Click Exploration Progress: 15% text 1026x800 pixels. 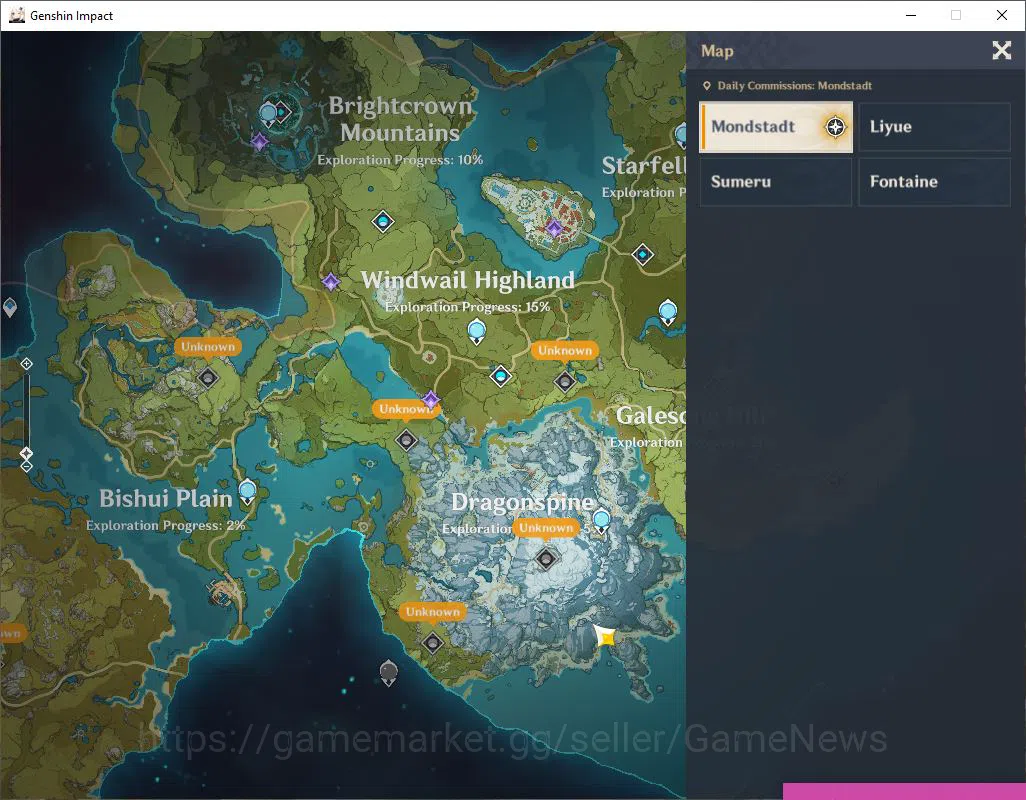(x=467, y=307)
